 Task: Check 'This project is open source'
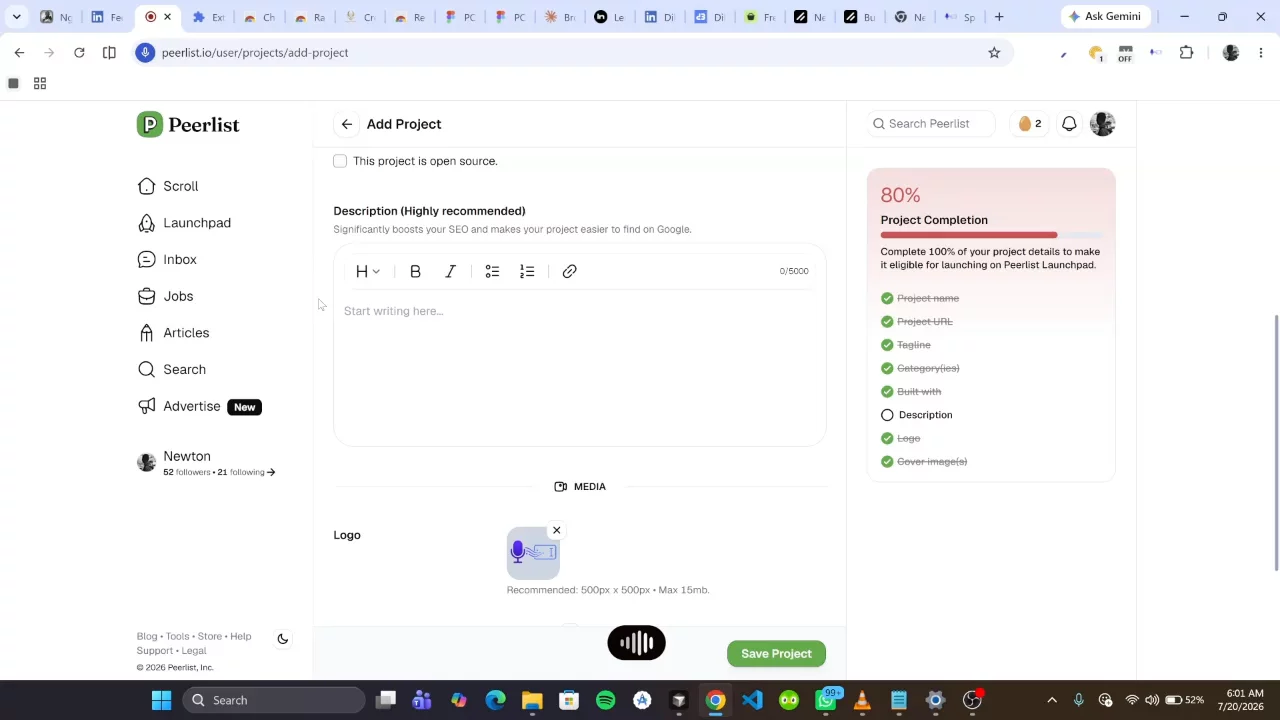[x=340, y=161]
